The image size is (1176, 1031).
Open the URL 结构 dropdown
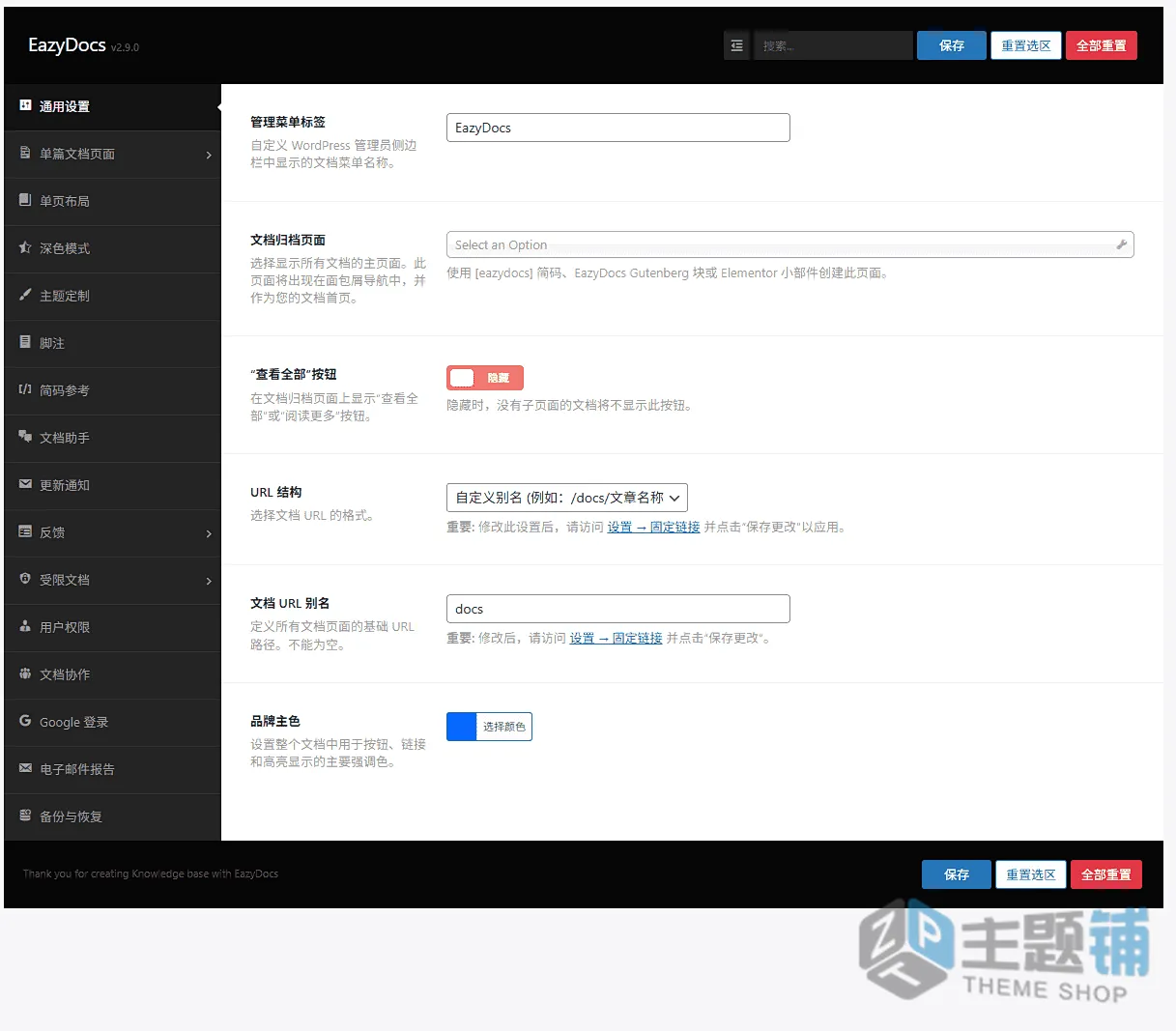point(567,498)
